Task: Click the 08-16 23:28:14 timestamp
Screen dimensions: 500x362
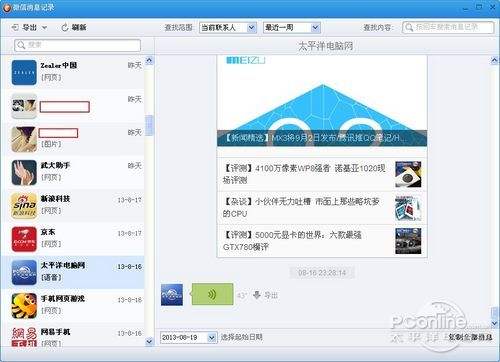Action: 322,273
